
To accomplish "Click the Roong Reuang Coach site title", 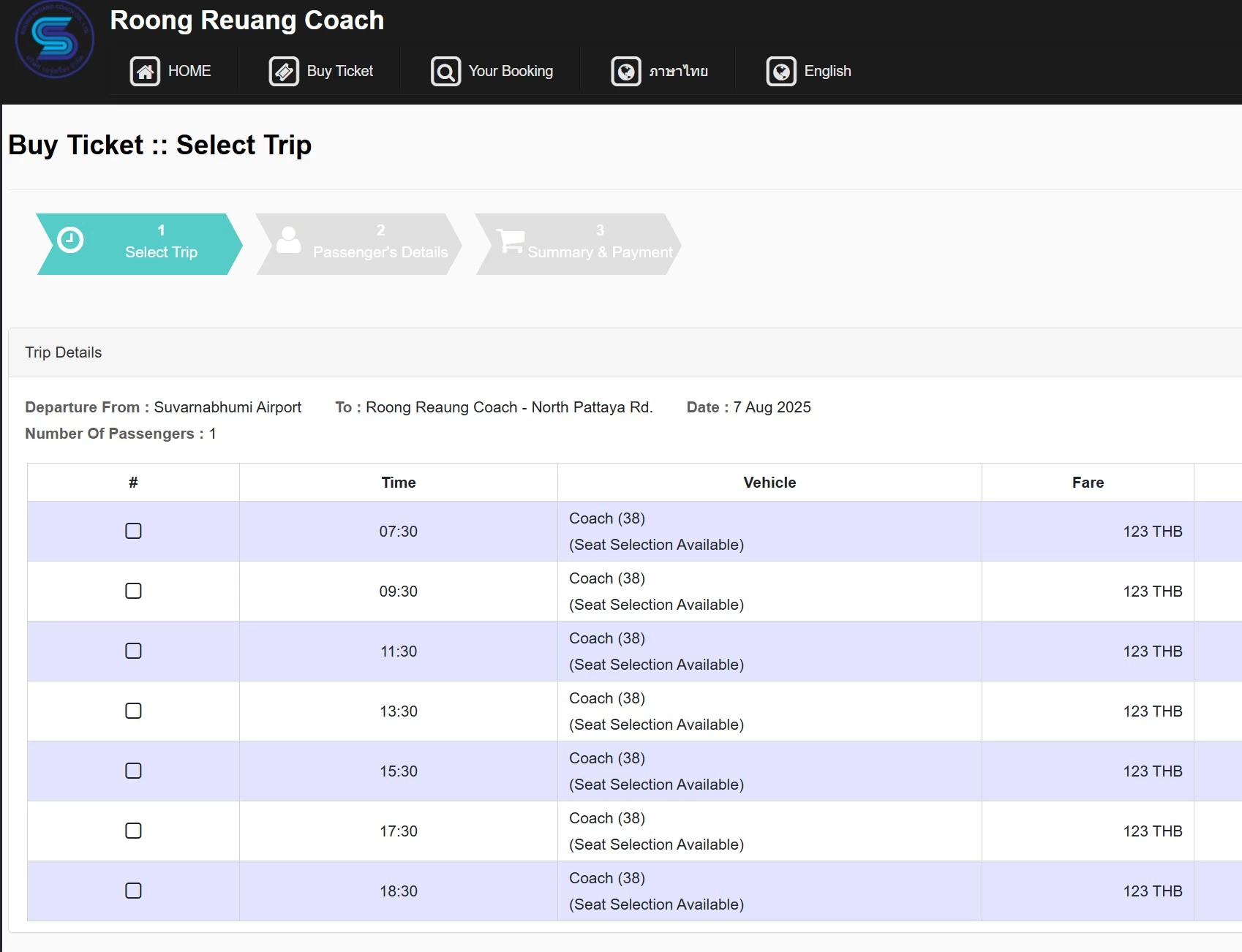I will [246, 20].
